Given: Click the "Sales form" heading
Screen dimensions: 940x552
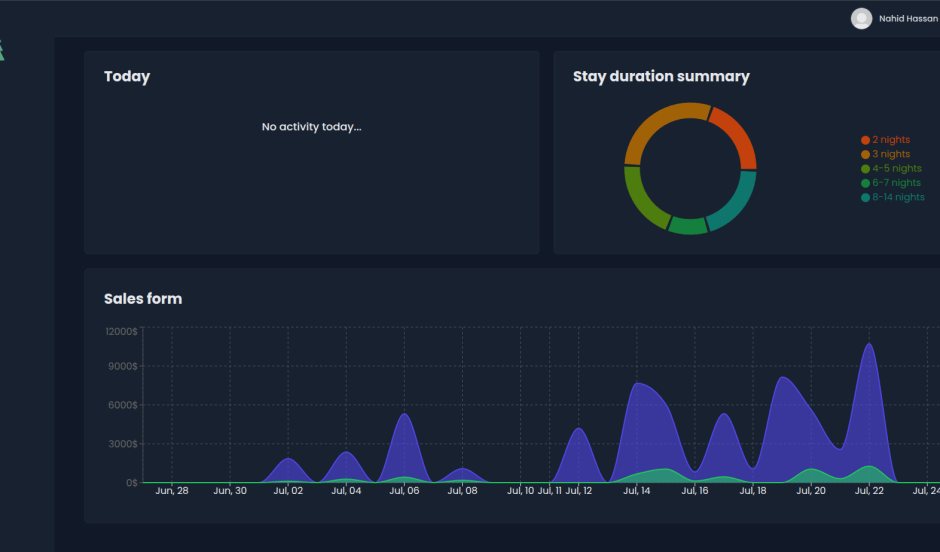Looking at the screenshot, I should pos(143,298).
